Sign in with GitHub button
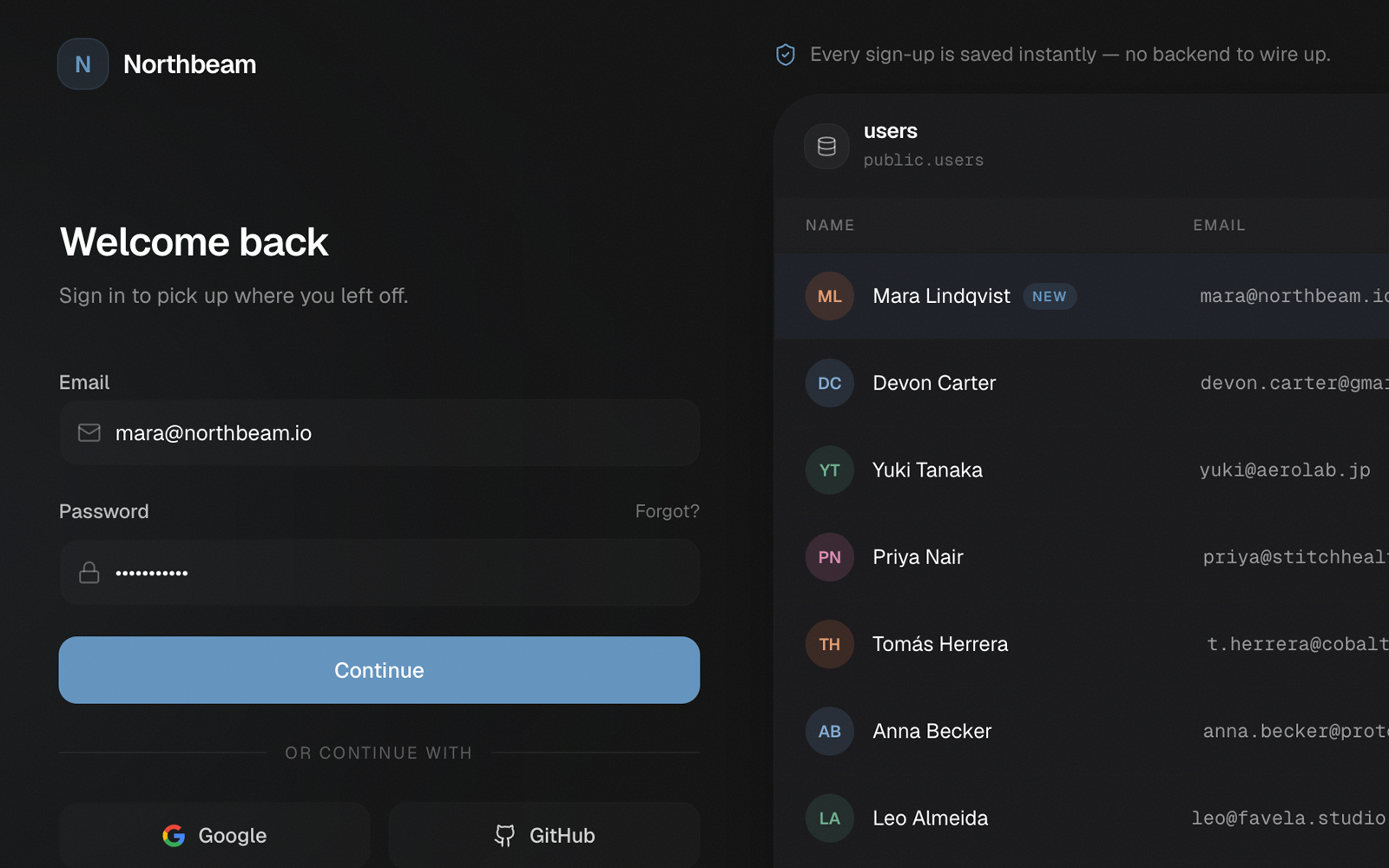The width and height of the screenshot is (1389, 868). tap(544, 835)
